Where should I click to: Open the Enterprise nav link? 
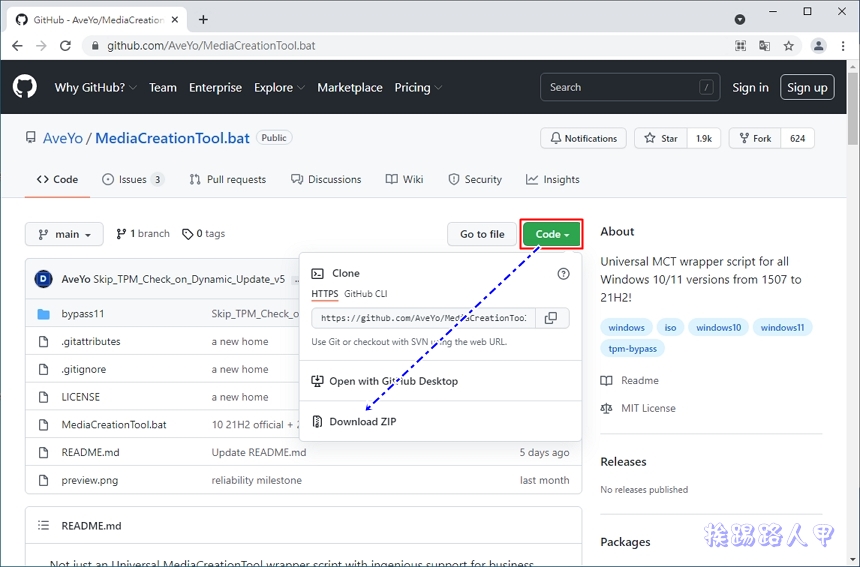[216, 87]
